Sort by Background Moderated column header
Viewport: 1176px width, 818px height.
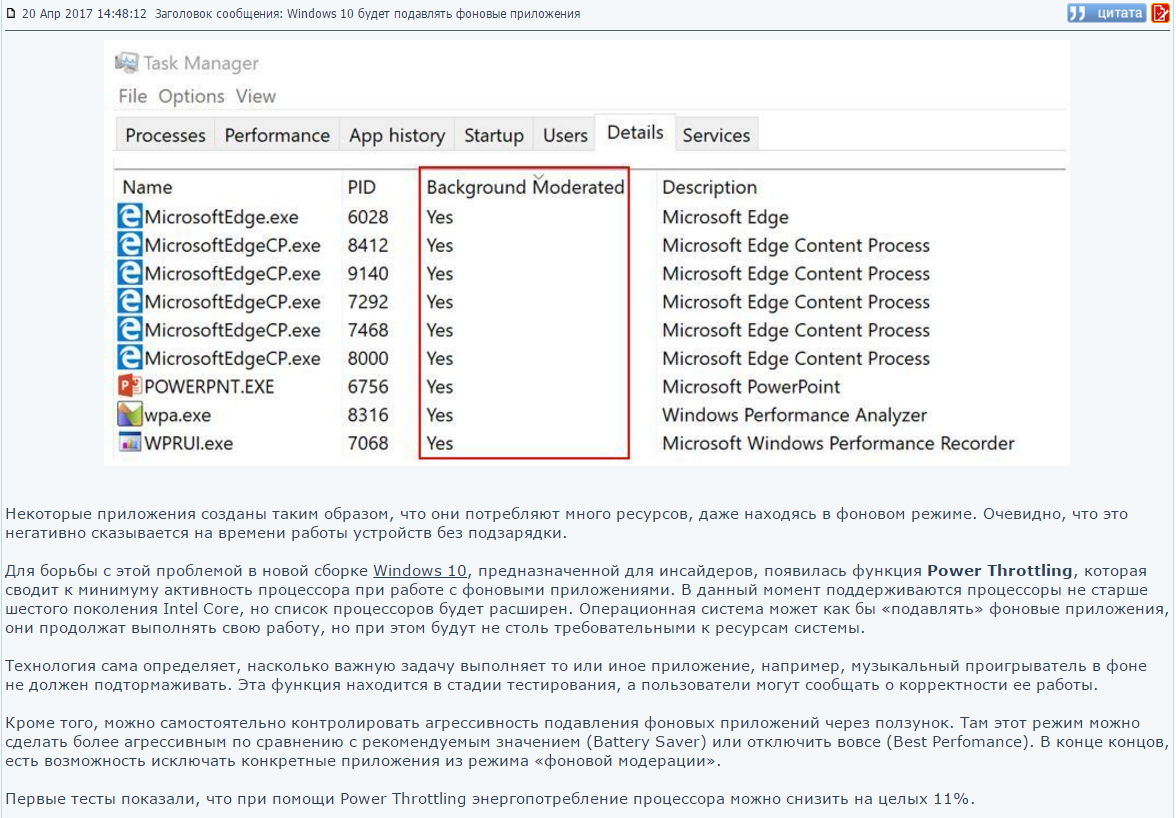[x=525, y=187]
